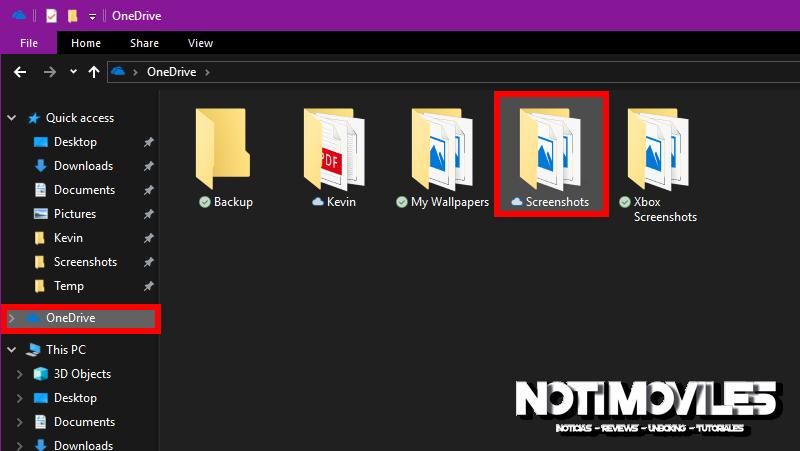The image size is (800, 451).
Task: Click the cloud icon in address bar
Action: pos(118,71)
